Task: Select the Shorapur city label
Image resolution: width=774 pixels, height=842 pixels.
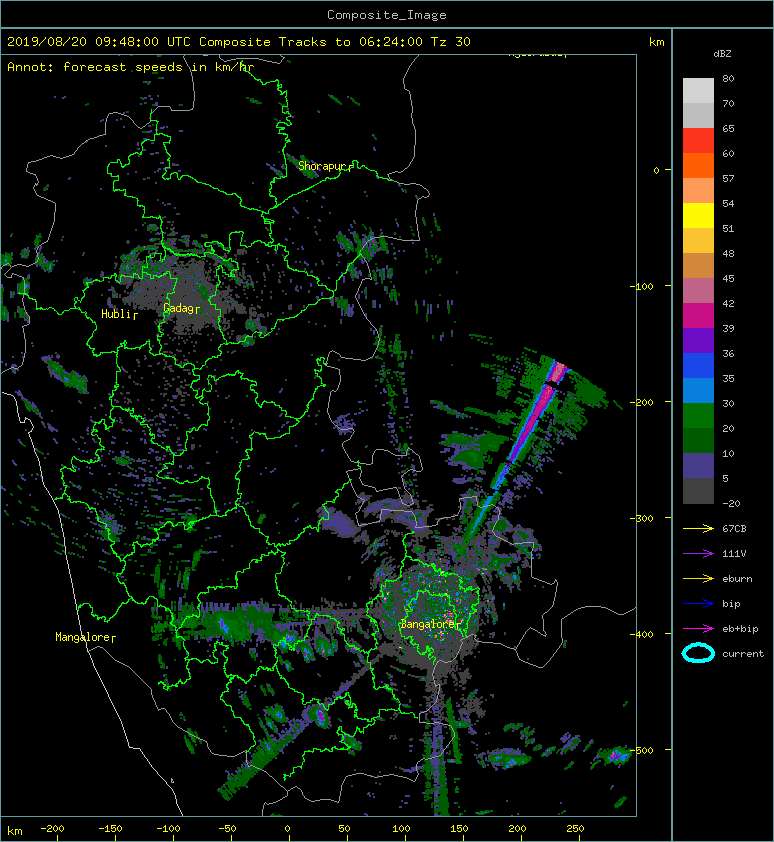Action: [325, 166]
